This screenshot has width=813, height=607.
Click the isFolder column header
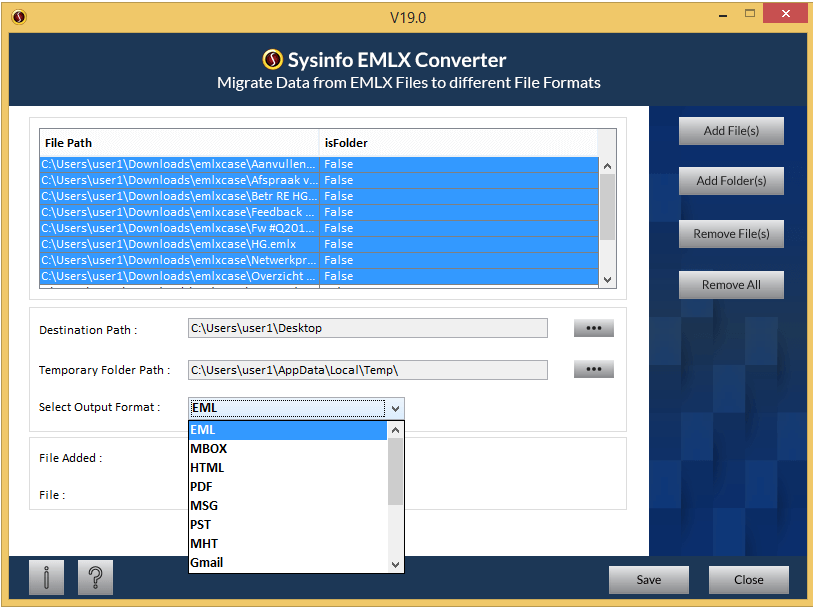tap(458, 143)
